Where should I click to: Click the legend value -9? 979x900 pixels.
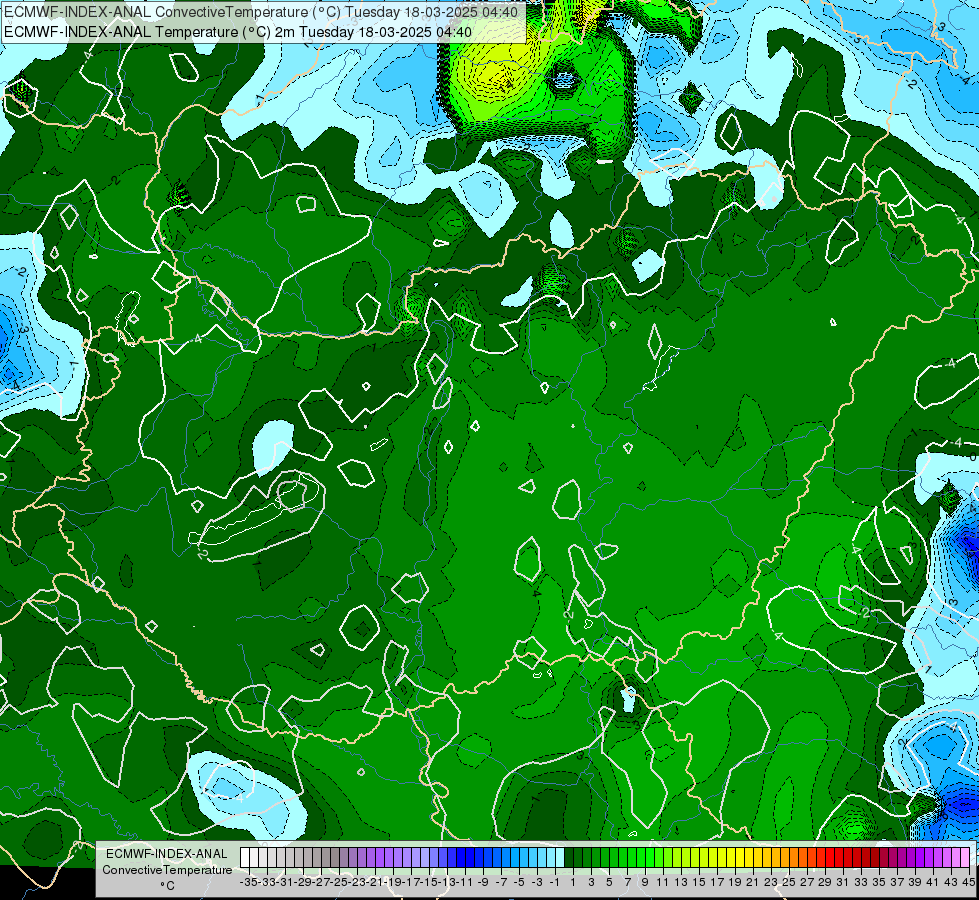483,883
